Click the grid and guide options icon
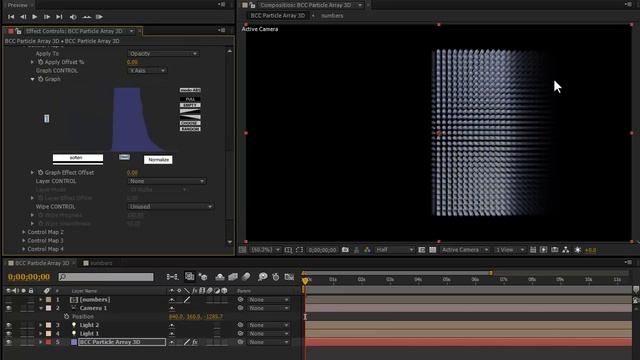 [x=288, y=250]
